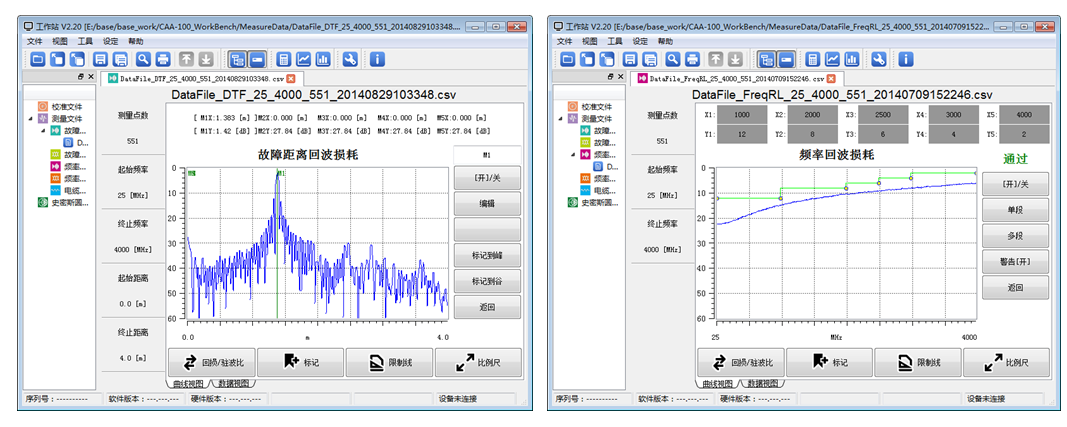The image size is (1067, 427).
Task: Switch to 数据视图 tab in FreqRL window
Action: click(760, 383)
